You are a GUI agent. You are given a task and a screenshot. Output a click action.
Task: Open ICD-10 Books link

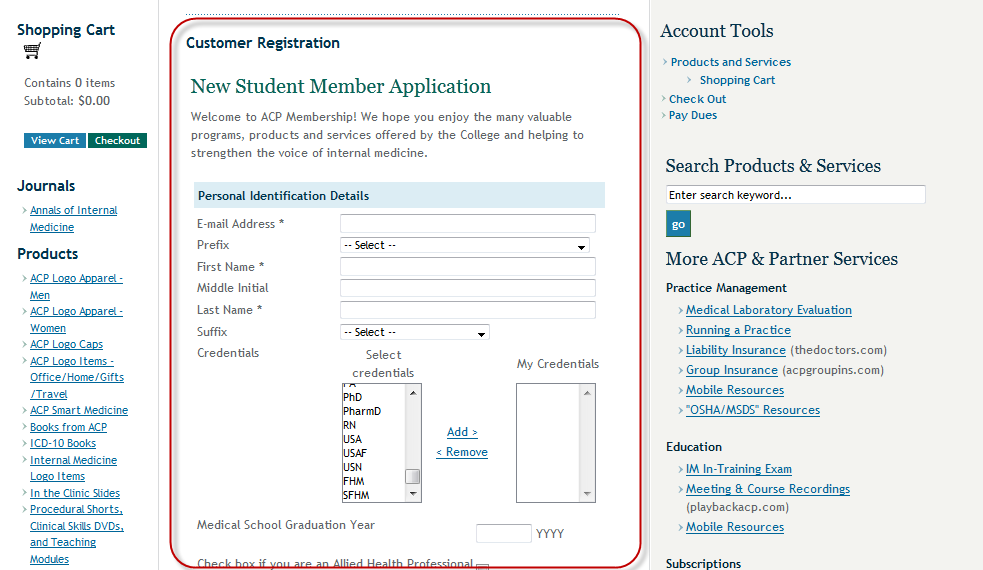(x=63, y=443)
